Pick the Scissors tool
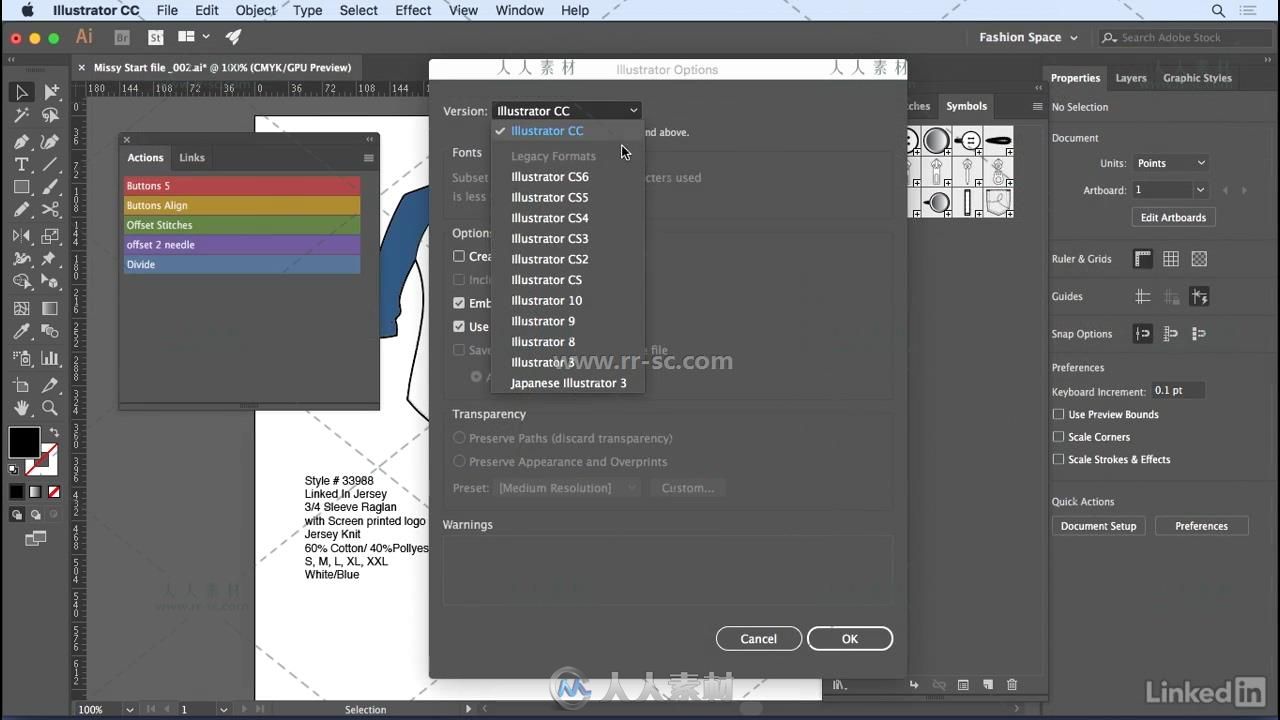Viewport: 1280px width, 720px height. [50, 210]
